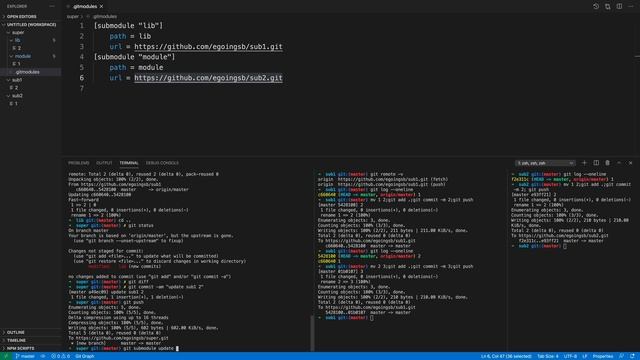Open terminal selector dropdown
The image size is (640, 360).
[545, 163]
